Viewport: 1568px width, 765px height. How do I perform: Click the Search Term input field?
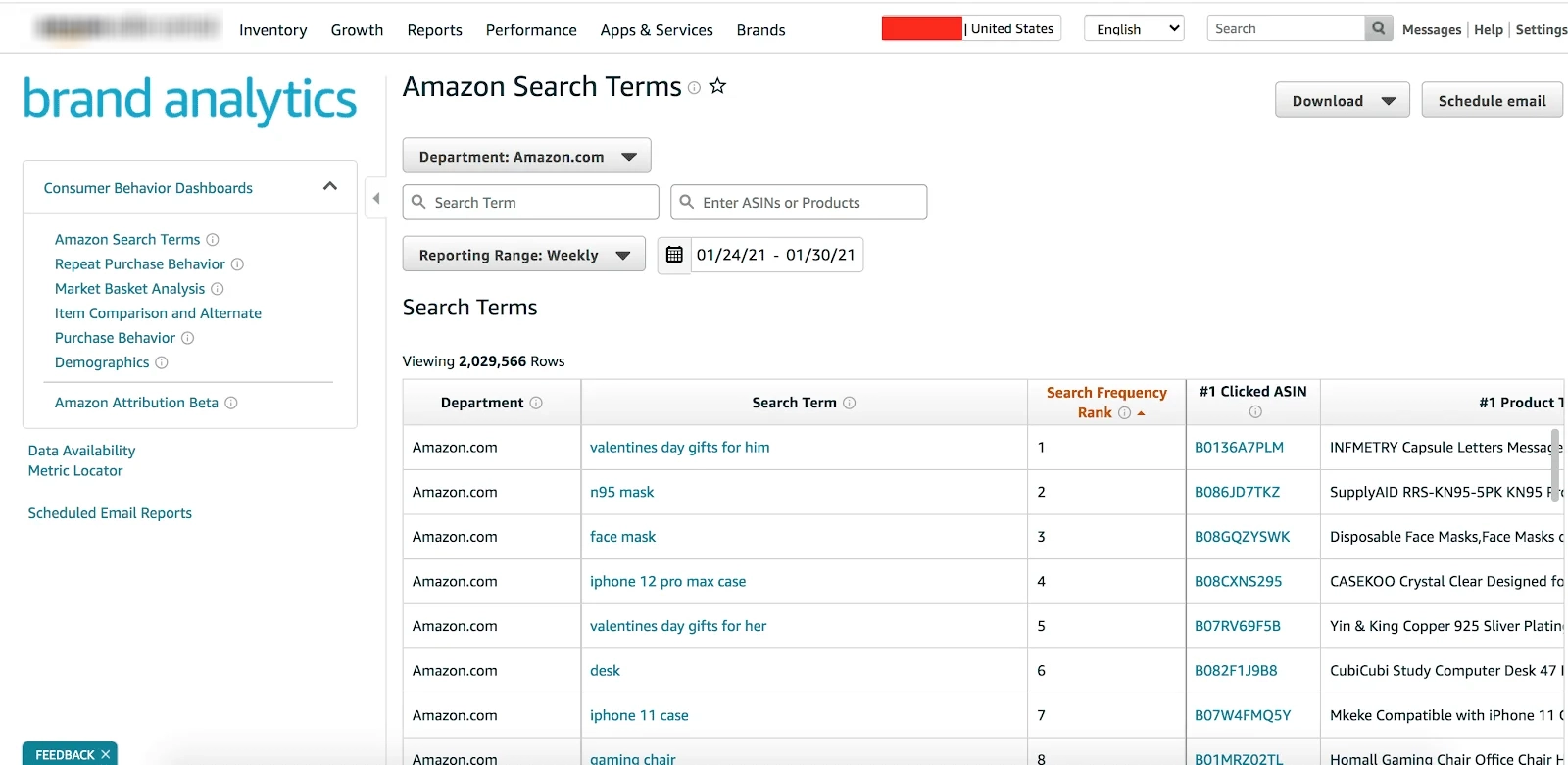[x=530, y=202]
